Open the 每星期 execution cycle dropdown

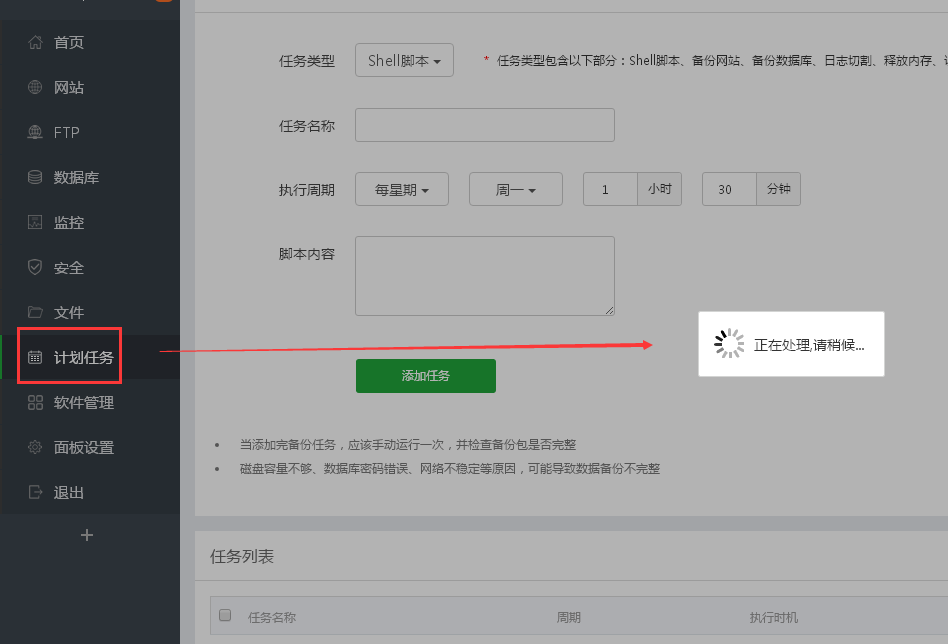pyautogui.click(x=401, y=188)
